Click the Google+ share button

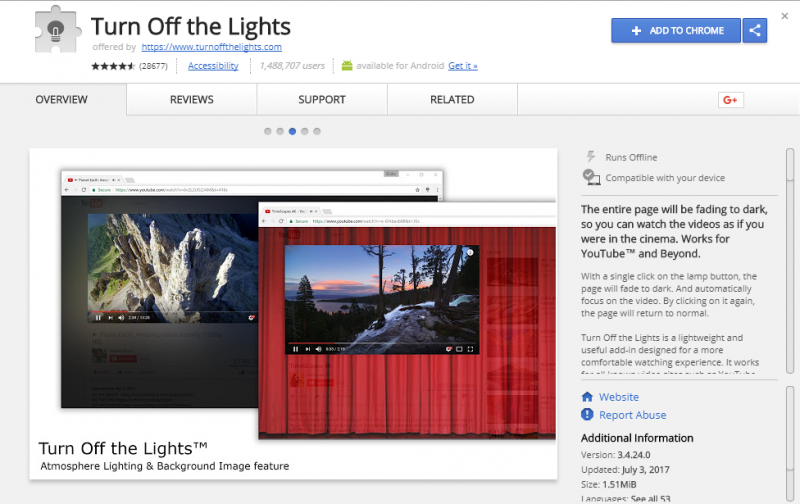[731, 100]
